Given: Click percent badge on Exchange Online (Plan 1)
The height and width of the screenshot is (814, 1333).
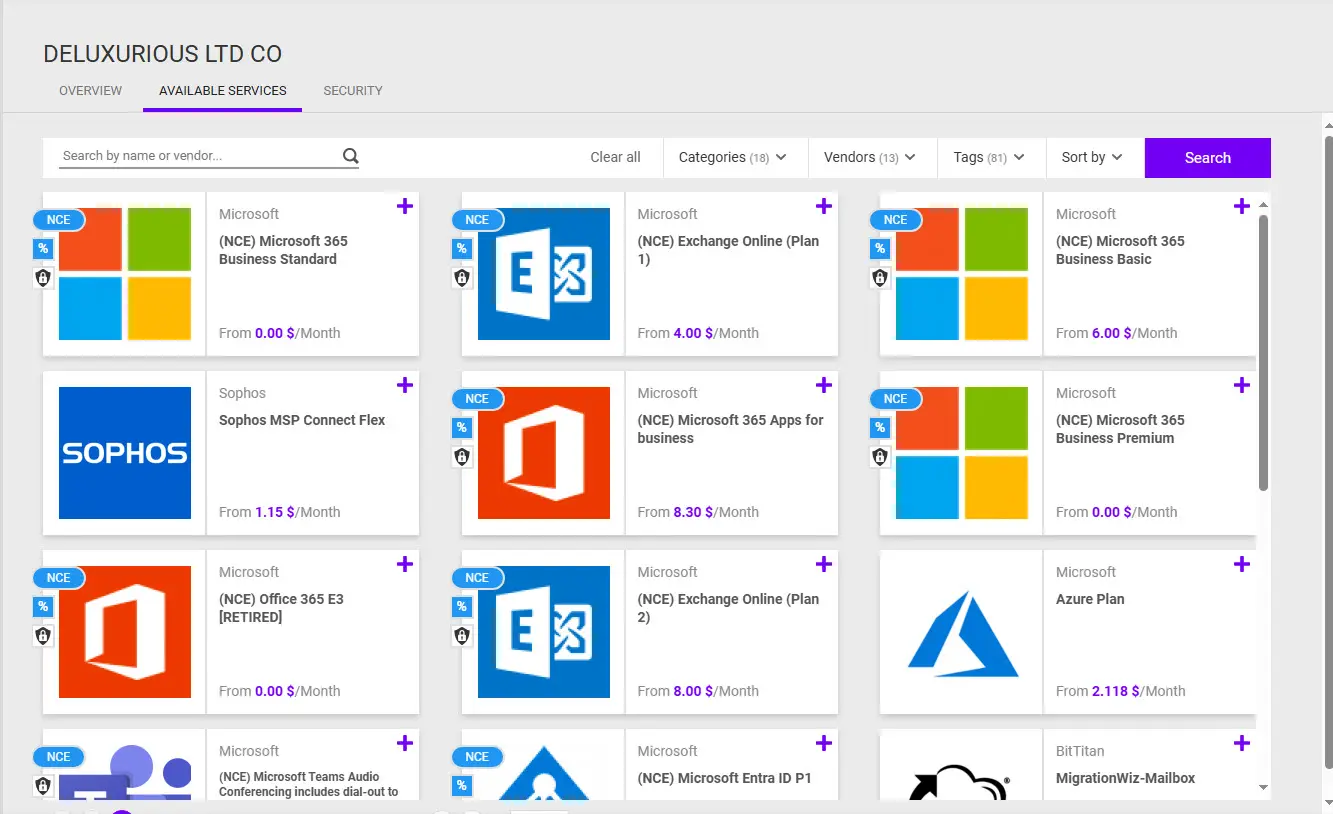Looking at the screenshot, I should [462, 249].
